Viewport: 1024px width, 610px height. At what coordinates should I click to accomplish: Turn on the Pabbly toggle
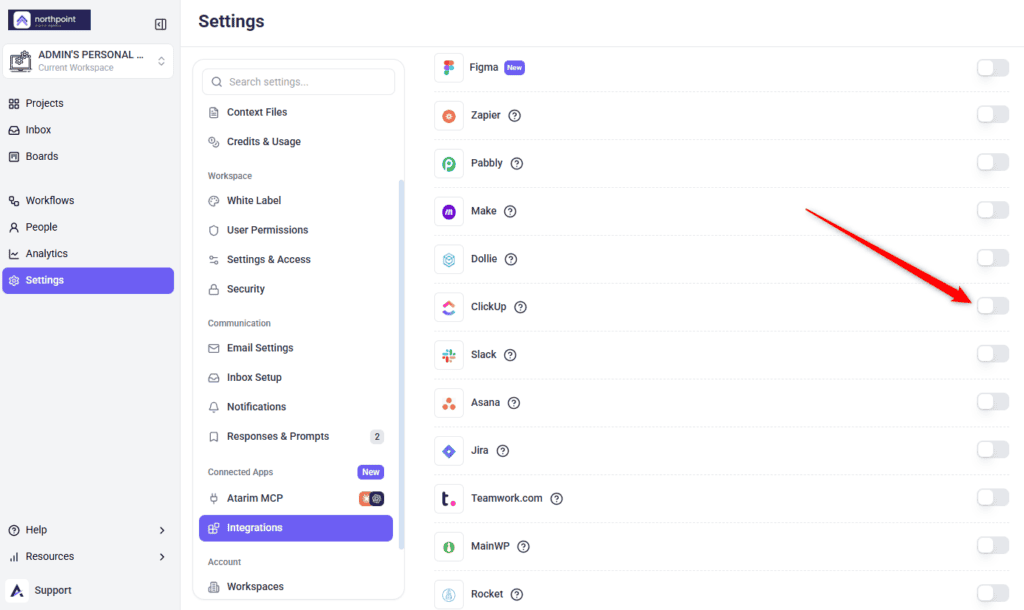[993, 162]
